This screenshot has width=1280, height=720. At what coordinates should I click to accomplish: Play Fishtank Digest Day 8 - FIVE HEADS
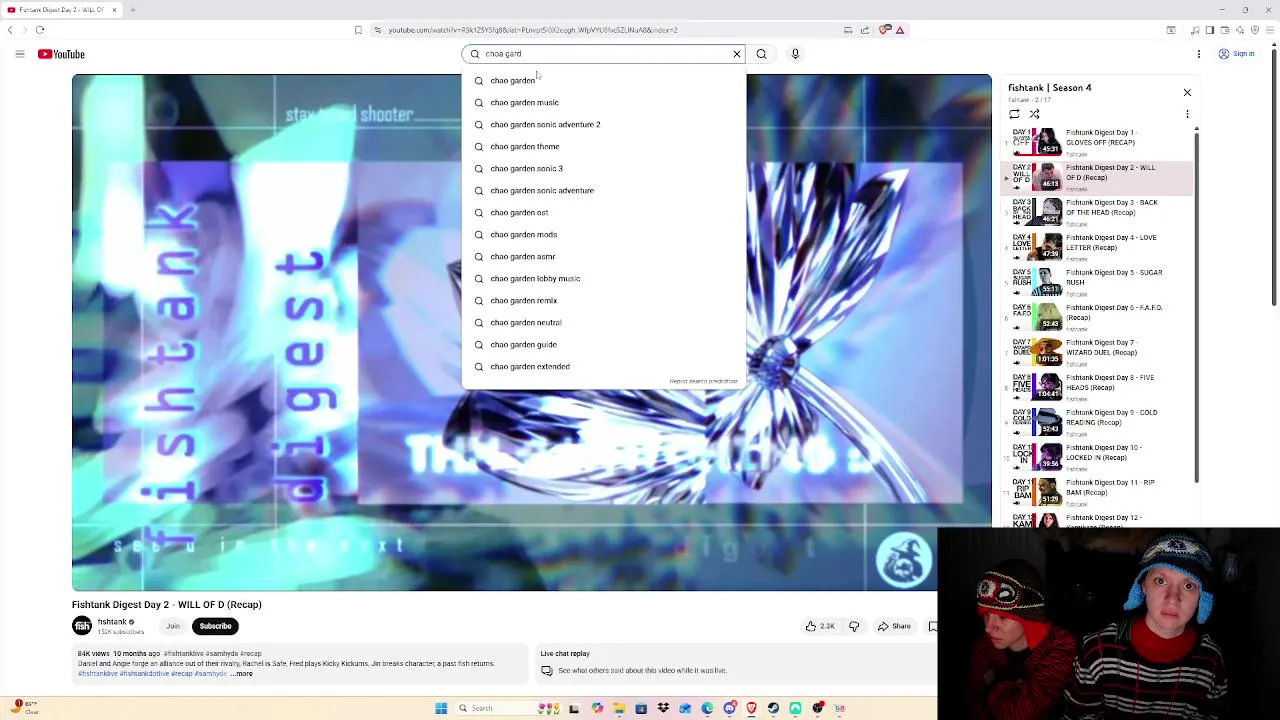[1098, 386]
